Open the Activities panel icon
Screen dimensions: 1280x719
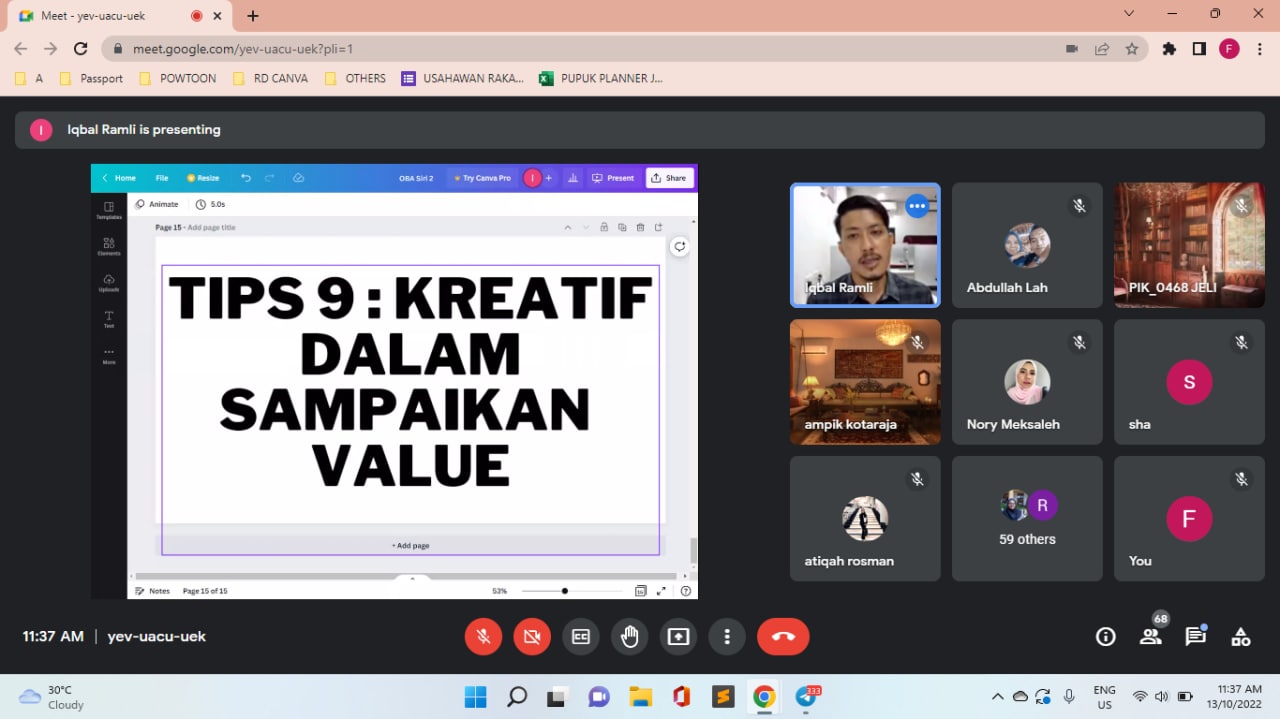coord(1240,637)
